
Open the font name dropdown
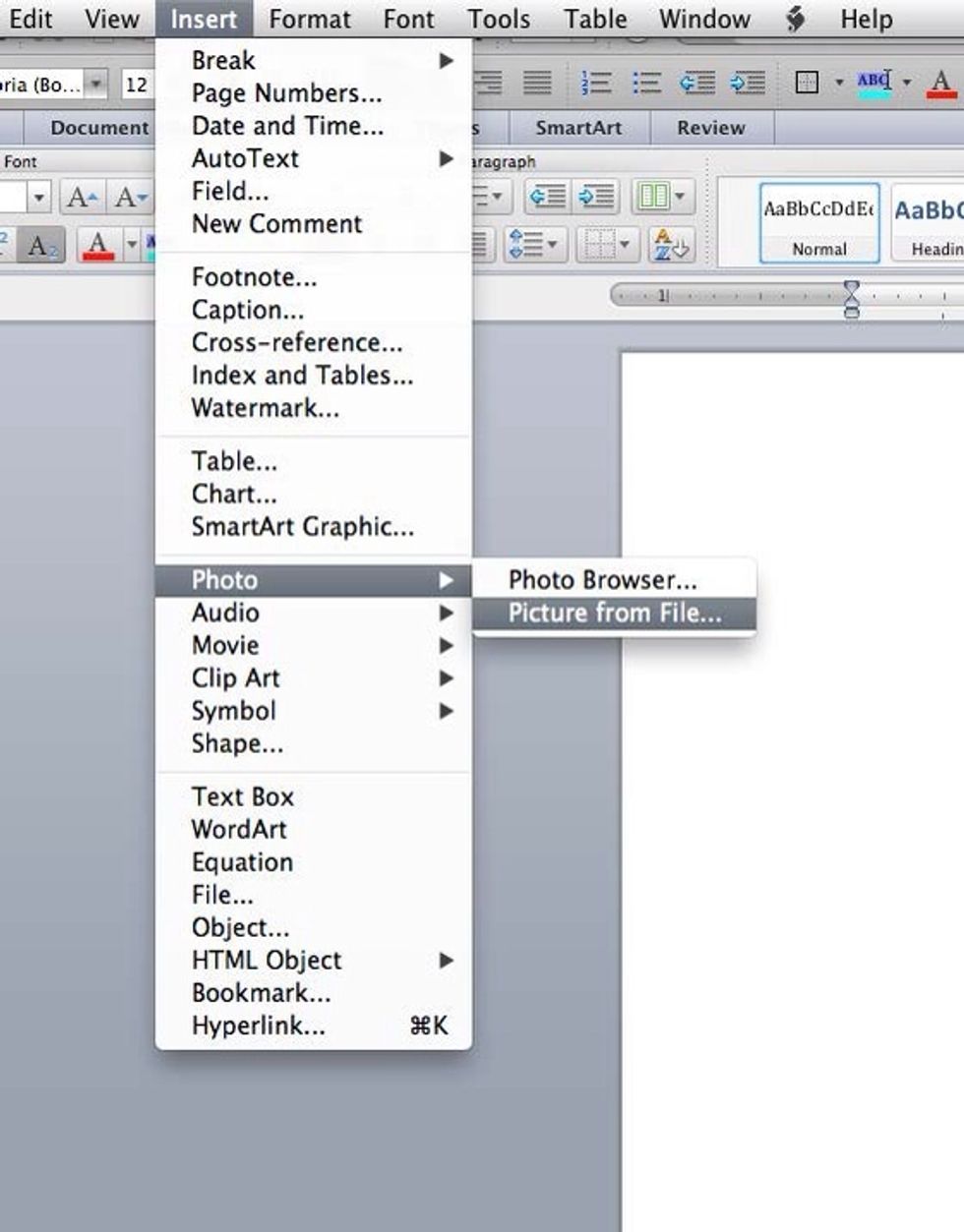tap(94, 85)
